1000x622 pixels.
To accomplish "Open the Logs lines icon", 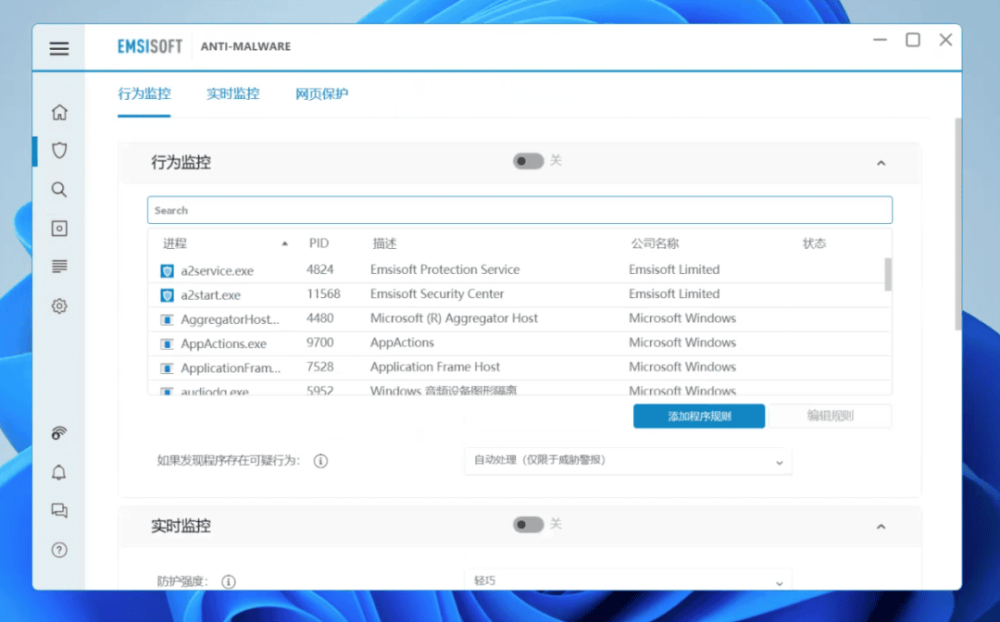I will pos(59,267).
